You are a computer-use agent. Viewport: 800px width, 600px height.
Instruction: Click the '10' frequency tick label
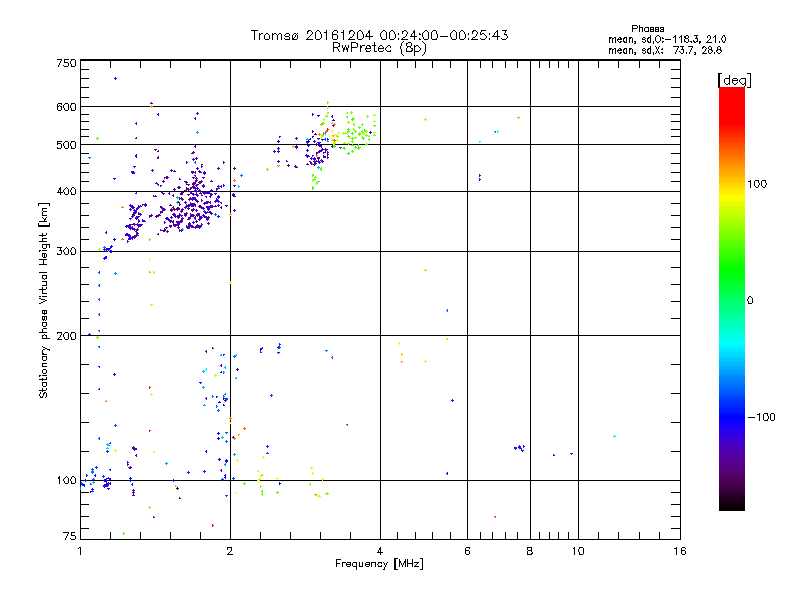tap(578, 551)
